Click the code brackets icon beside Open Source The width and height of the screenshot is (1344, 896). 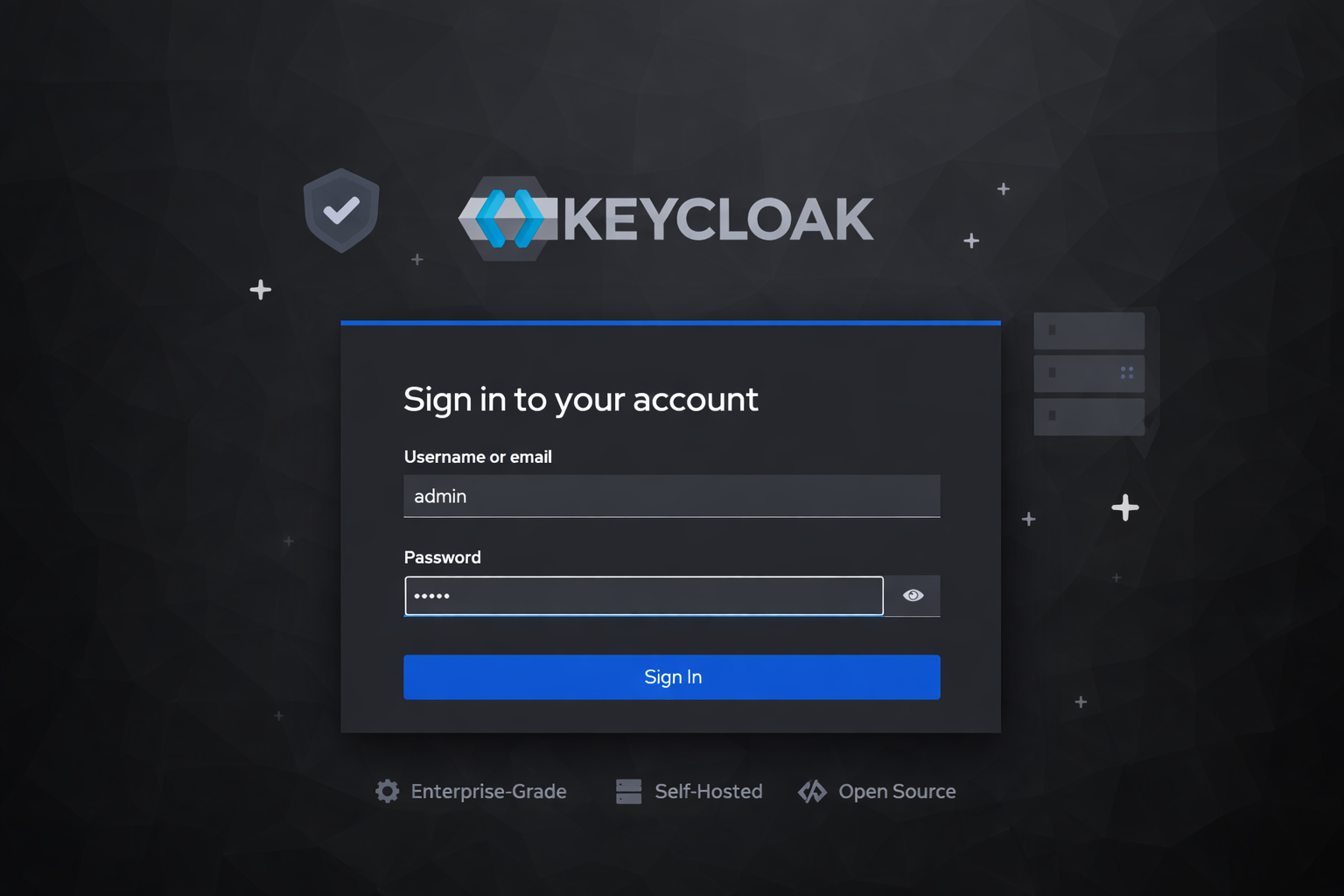pyautogui.click(x=813, y=791)
